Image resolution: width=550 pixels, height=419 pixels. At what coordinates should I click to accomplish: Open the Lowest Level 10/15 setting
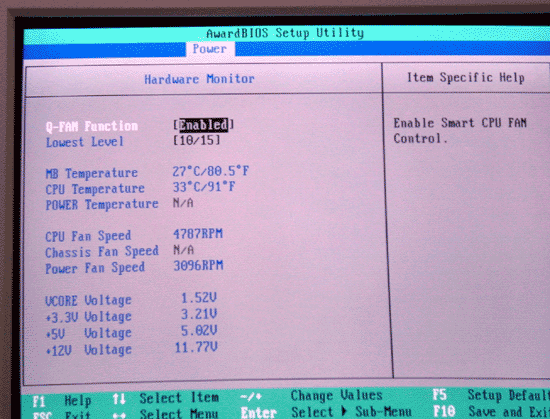pos(197,140)
